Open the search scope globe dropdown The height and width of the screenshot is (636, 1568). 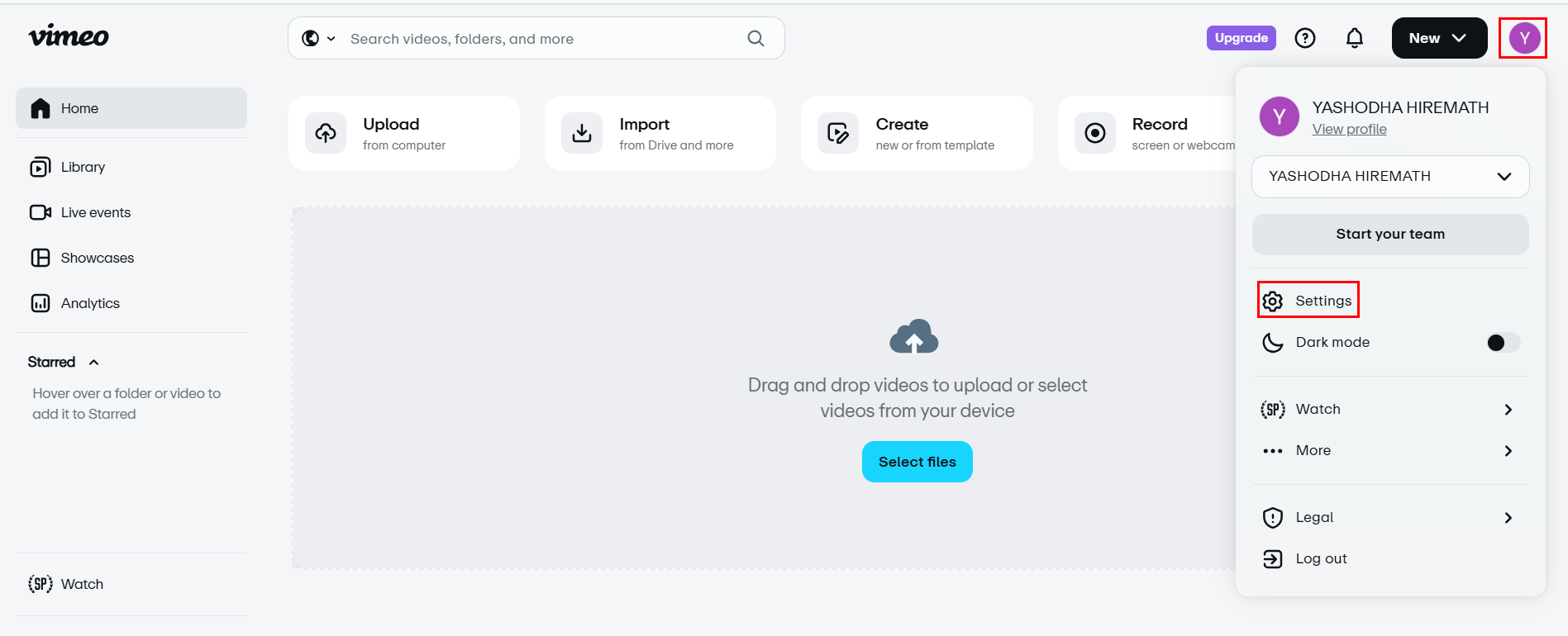pos(318,39)
